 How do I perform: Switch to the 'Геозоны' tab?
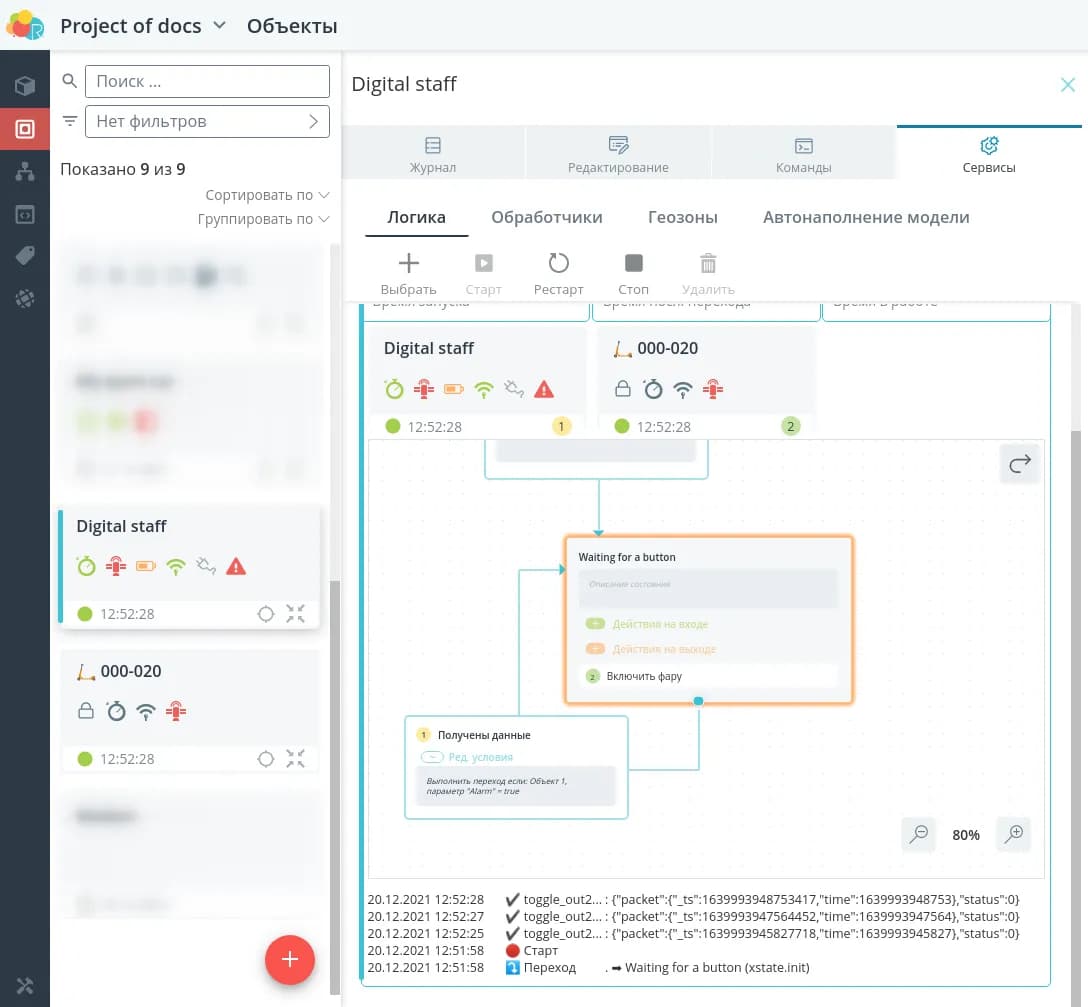[x=682, y=217]
